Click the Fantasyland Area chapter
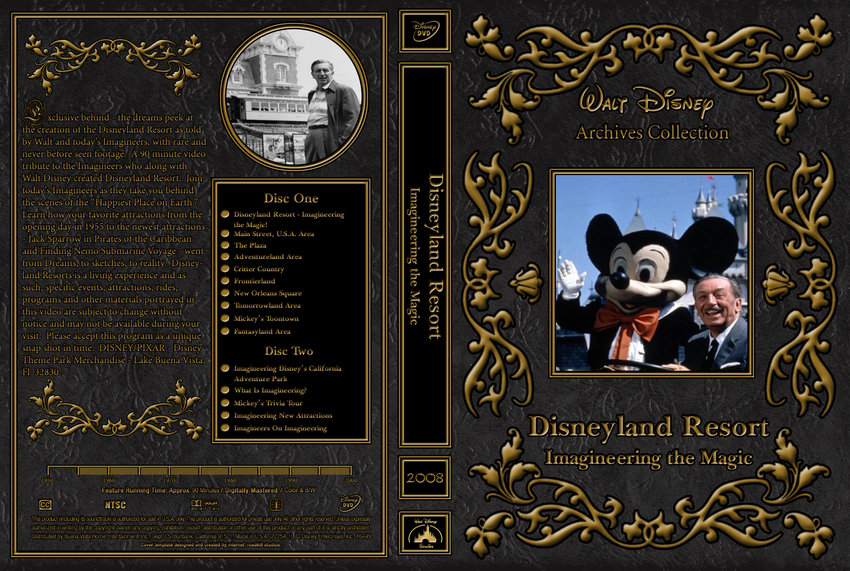850x571 pixels. [x=262, y=331]
